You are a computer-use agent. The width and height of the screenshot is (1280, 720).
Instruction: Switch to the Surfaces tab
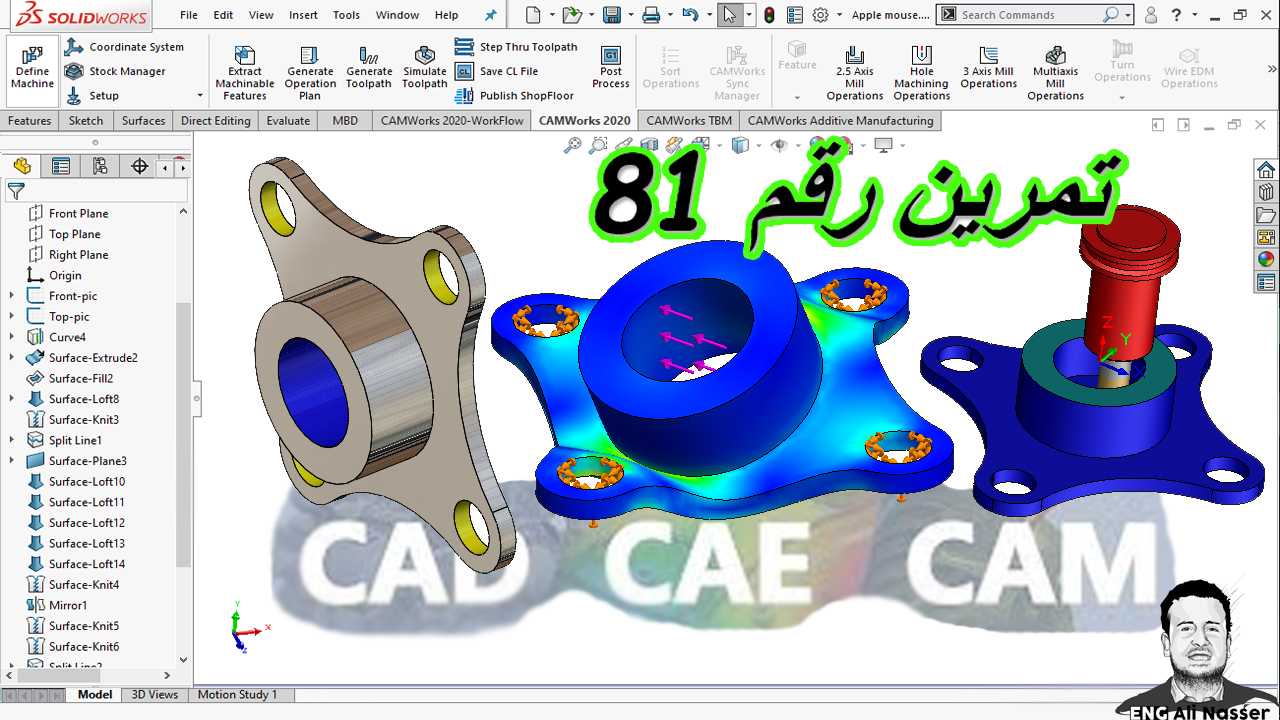[143, 121]
